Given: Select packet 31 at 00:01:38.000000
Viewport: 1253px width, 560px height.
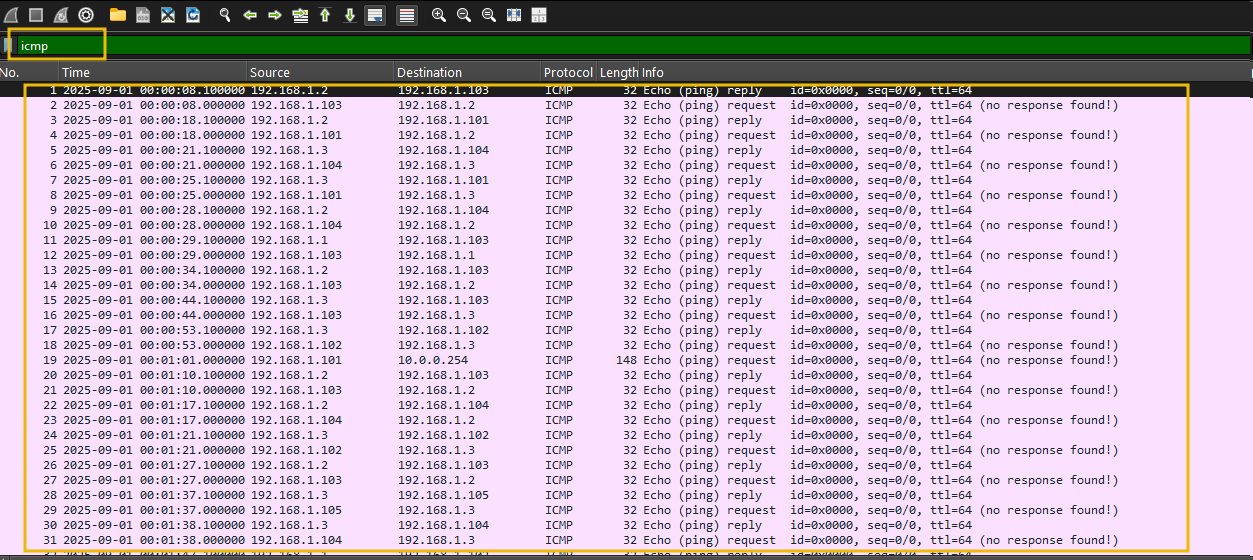Looking at the screenshot, I should click(x=626, y=540).
